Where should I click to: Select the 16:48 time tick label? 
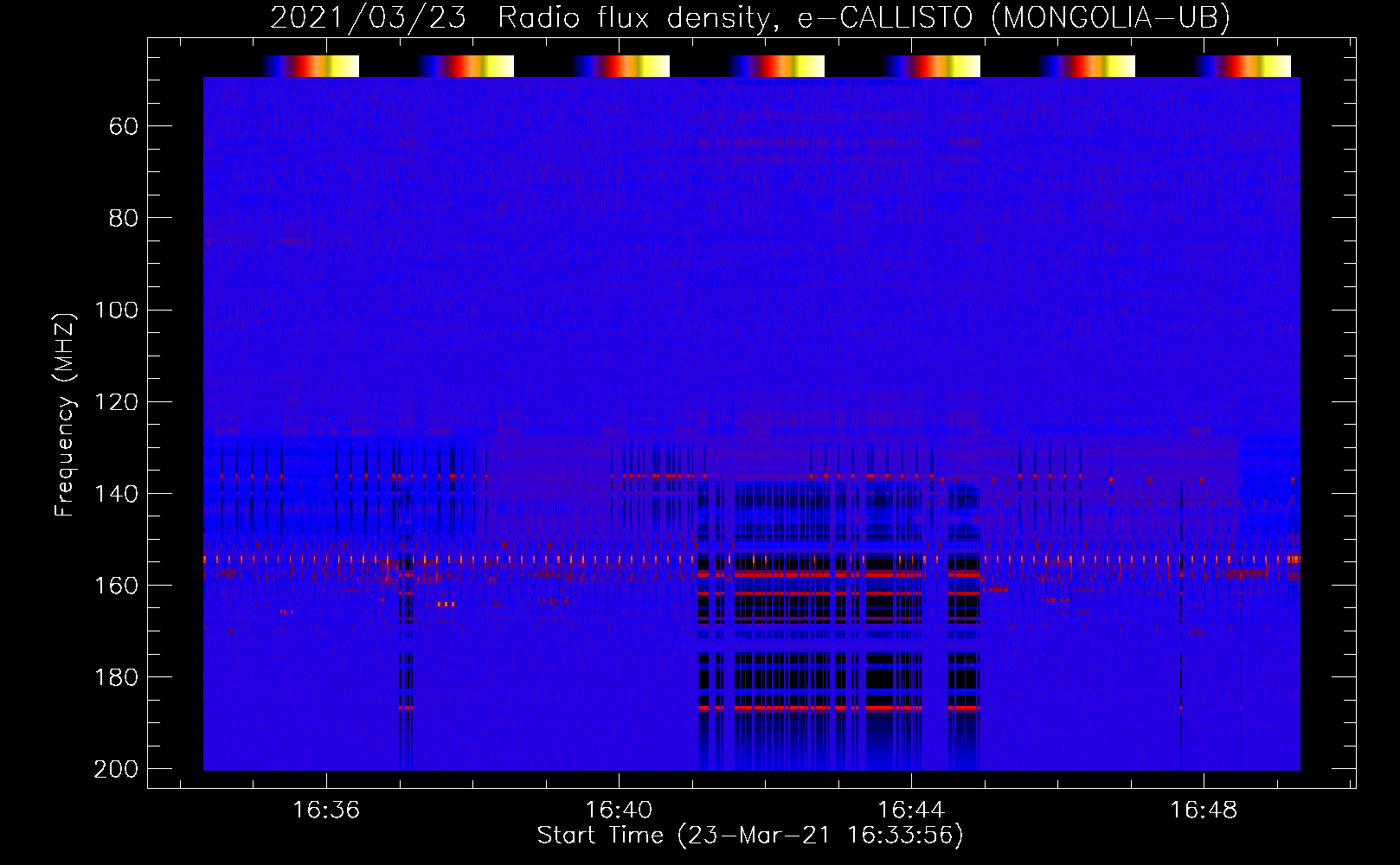tap(1204, 810)
